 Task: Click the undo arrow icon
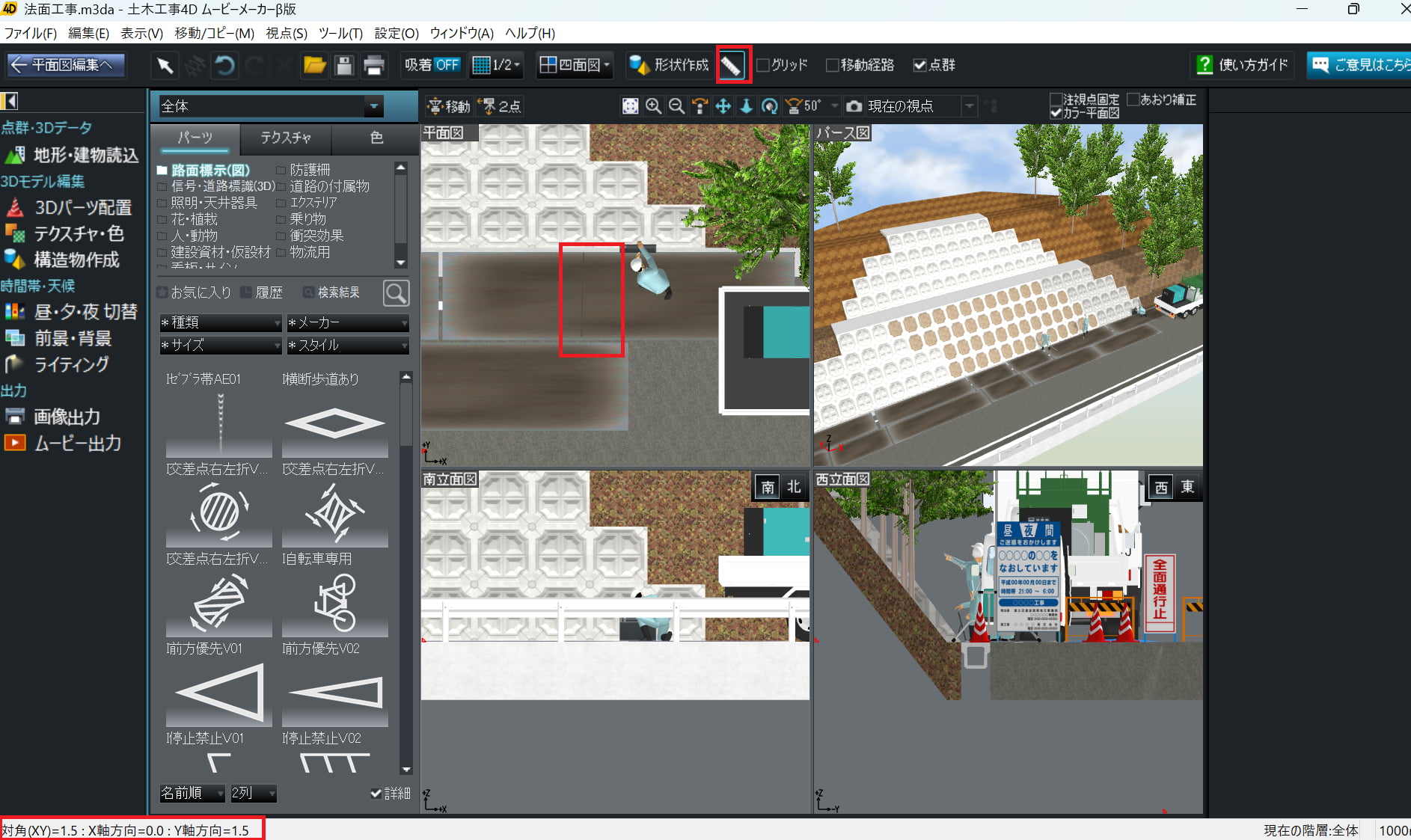click(x=224, y=66)
